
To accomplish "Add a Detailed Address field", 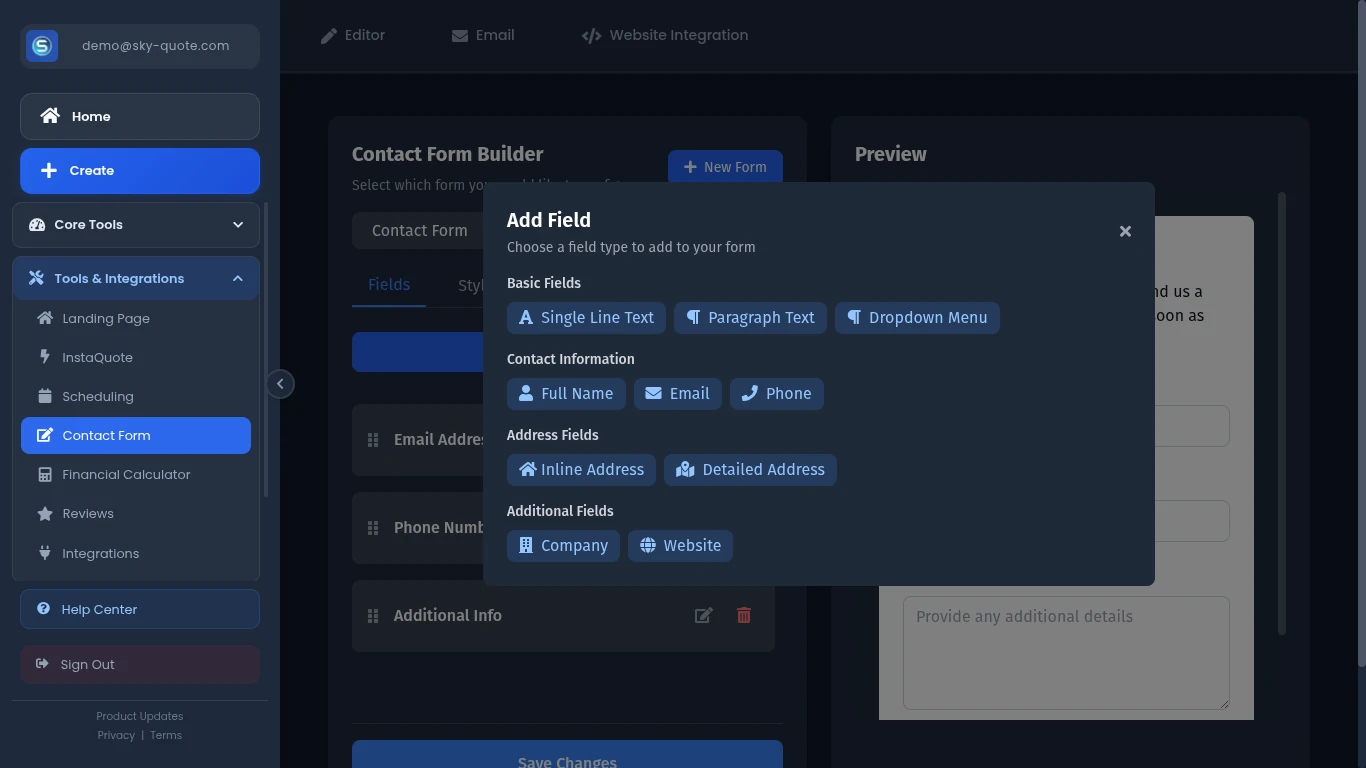I will 750,469.
